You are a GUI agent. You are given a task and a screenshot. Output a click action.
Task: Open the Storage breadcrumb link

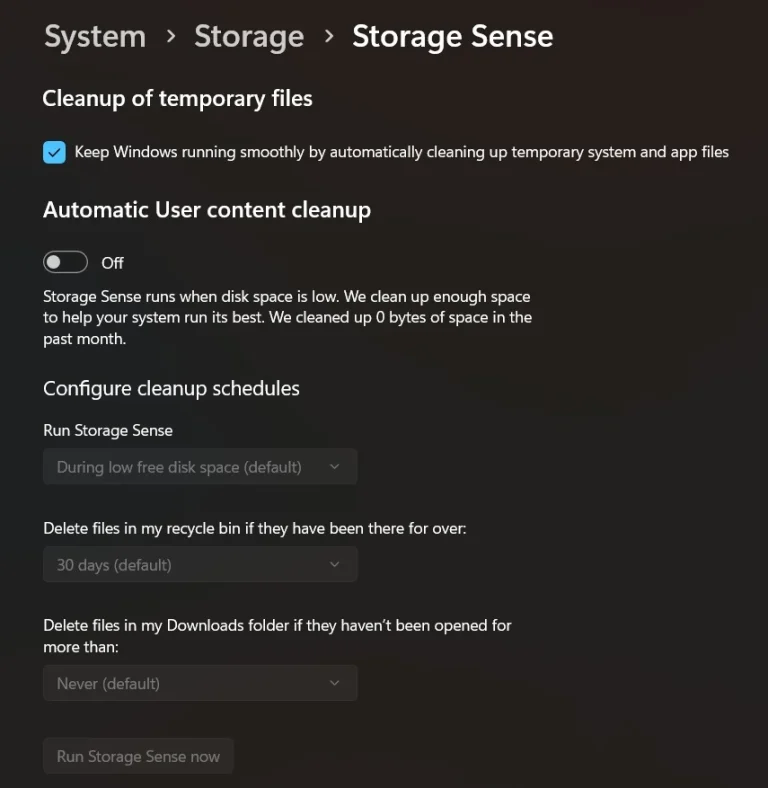click(249, 37)
